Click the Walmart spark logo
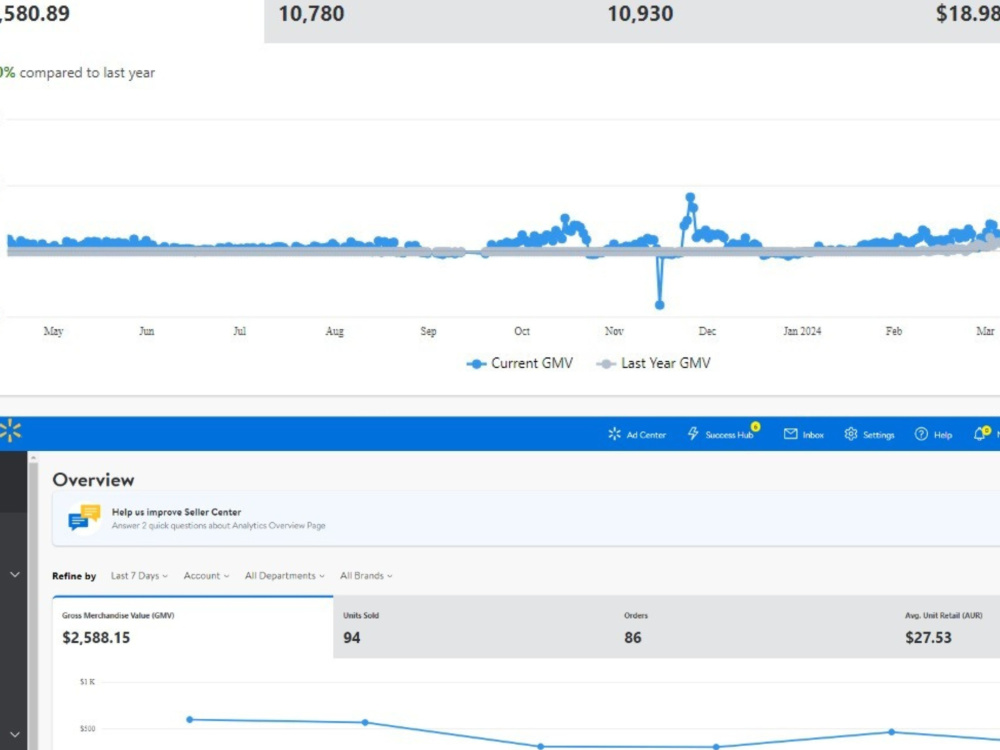The width and height of the screenshot is (1000, 750). point(10,431)
